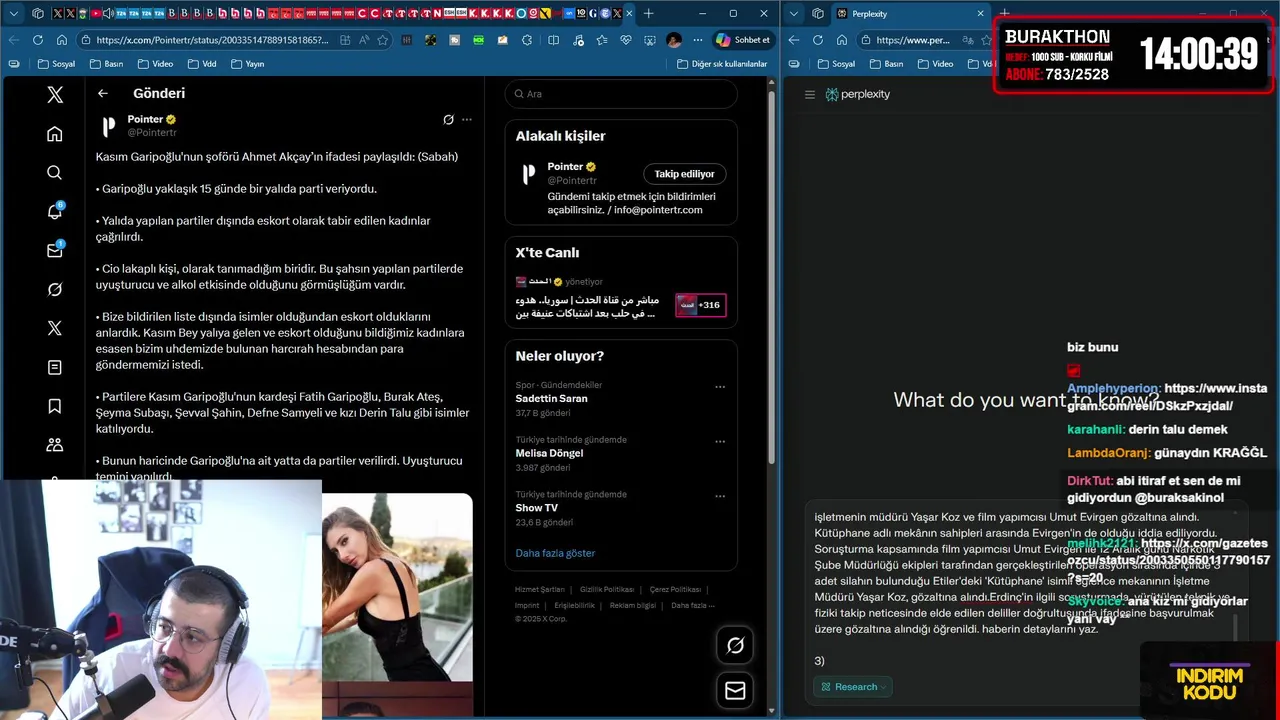Click the perplexity logo
Image resolution: width=1280 pixels, height=720 pixels.
click(857, 94)
